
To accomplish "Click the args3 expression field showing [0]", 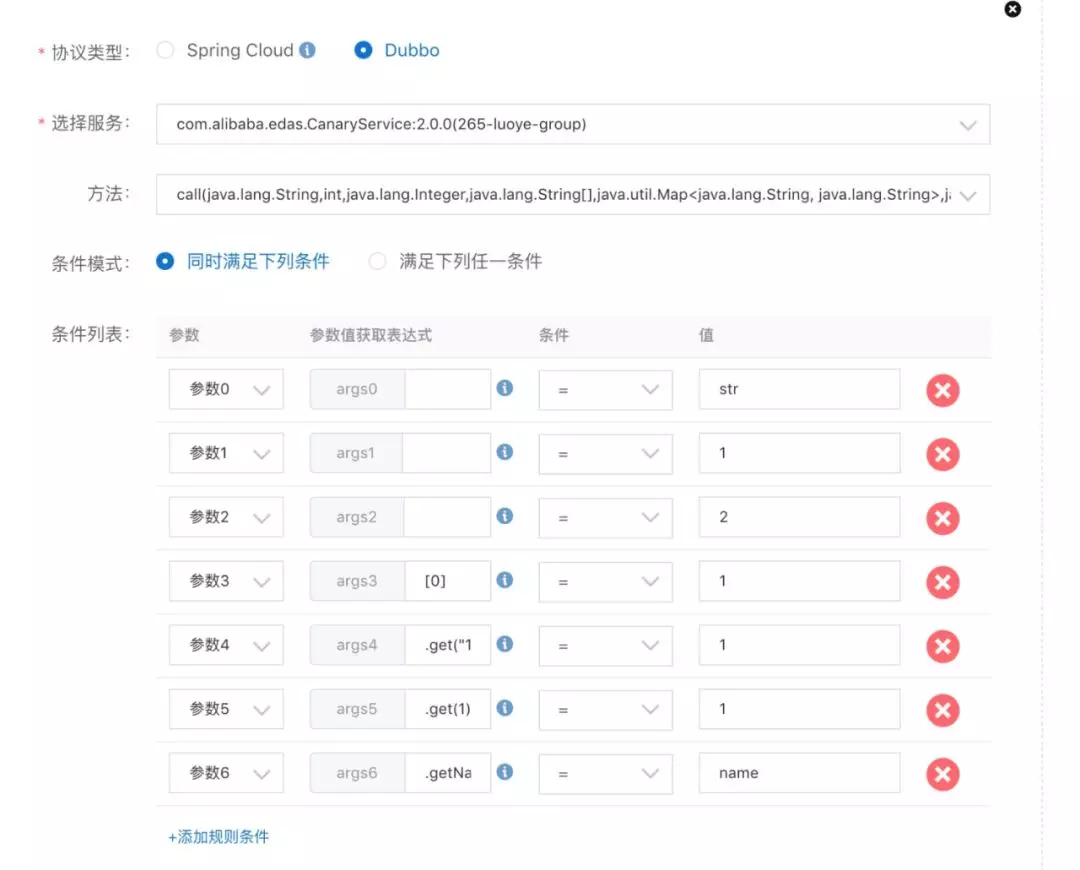I will (x=448, y=581).
